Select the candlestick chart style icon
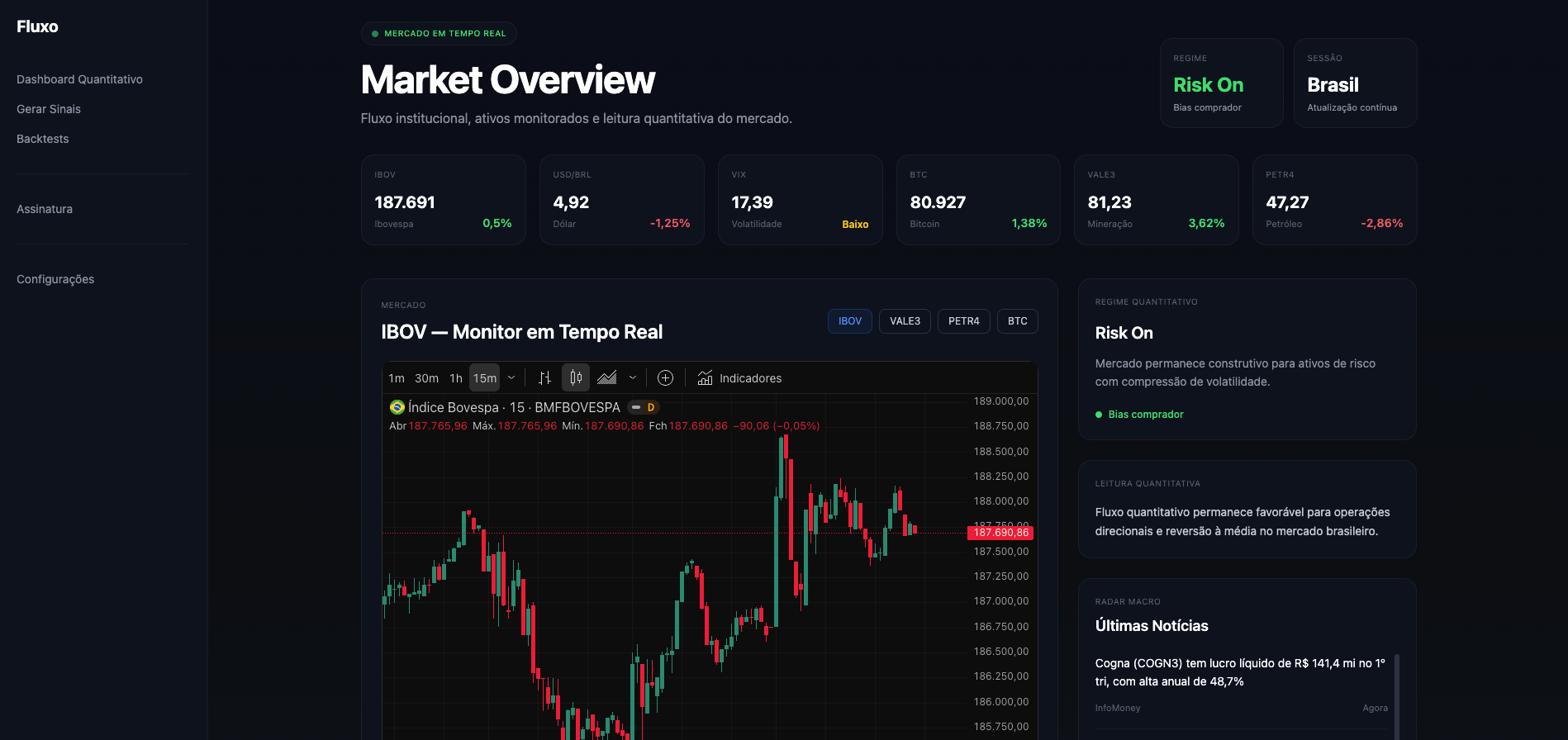This screenshot has width=1568, height=740. (576, 378)
